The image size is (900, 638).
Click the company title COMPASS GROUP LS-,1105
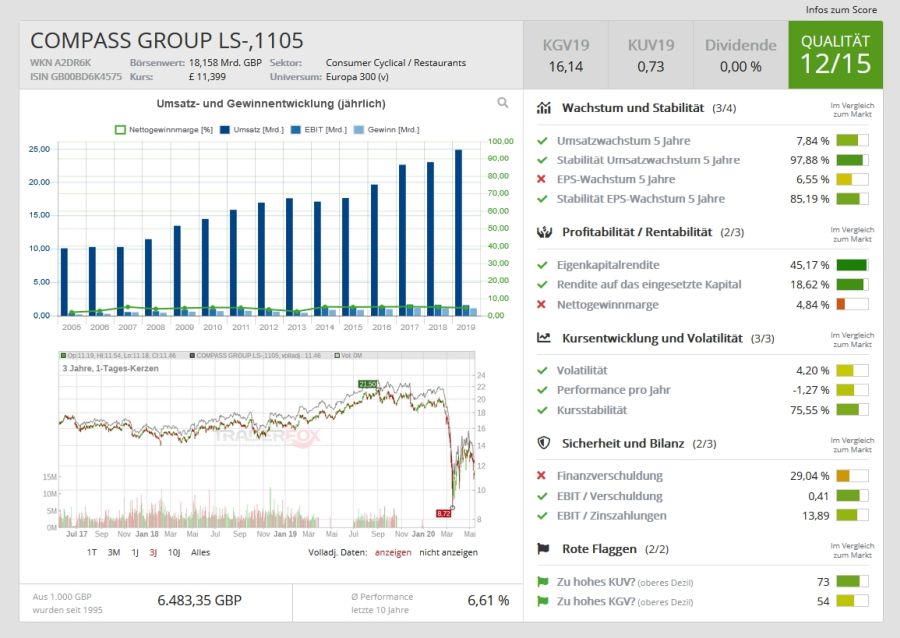pos(166,41)
